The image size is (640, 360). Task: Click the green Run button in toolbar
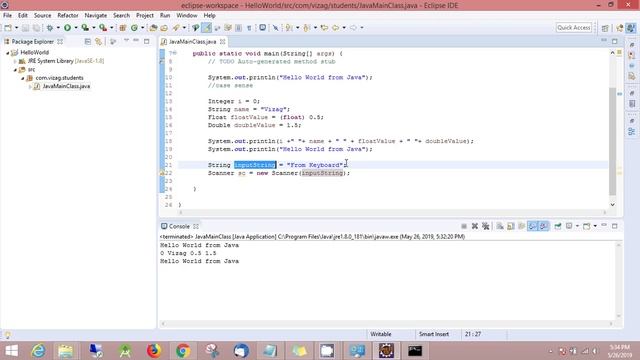tap(67, 28)
